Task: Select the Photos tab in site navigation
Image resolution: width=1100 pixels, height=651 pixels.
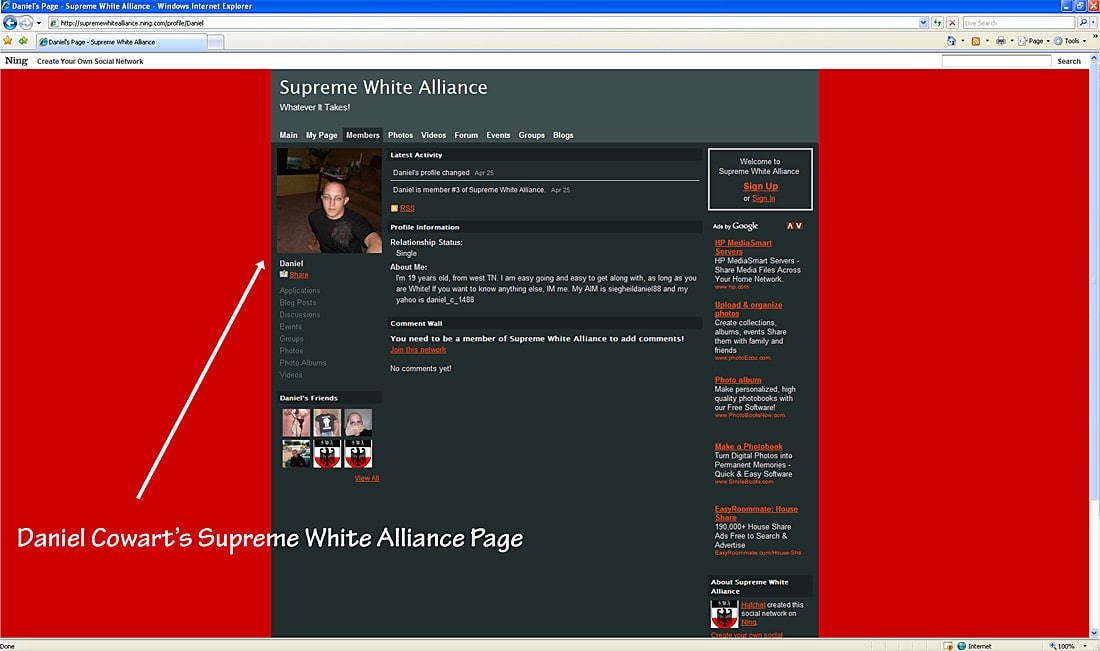Action: 400,135
